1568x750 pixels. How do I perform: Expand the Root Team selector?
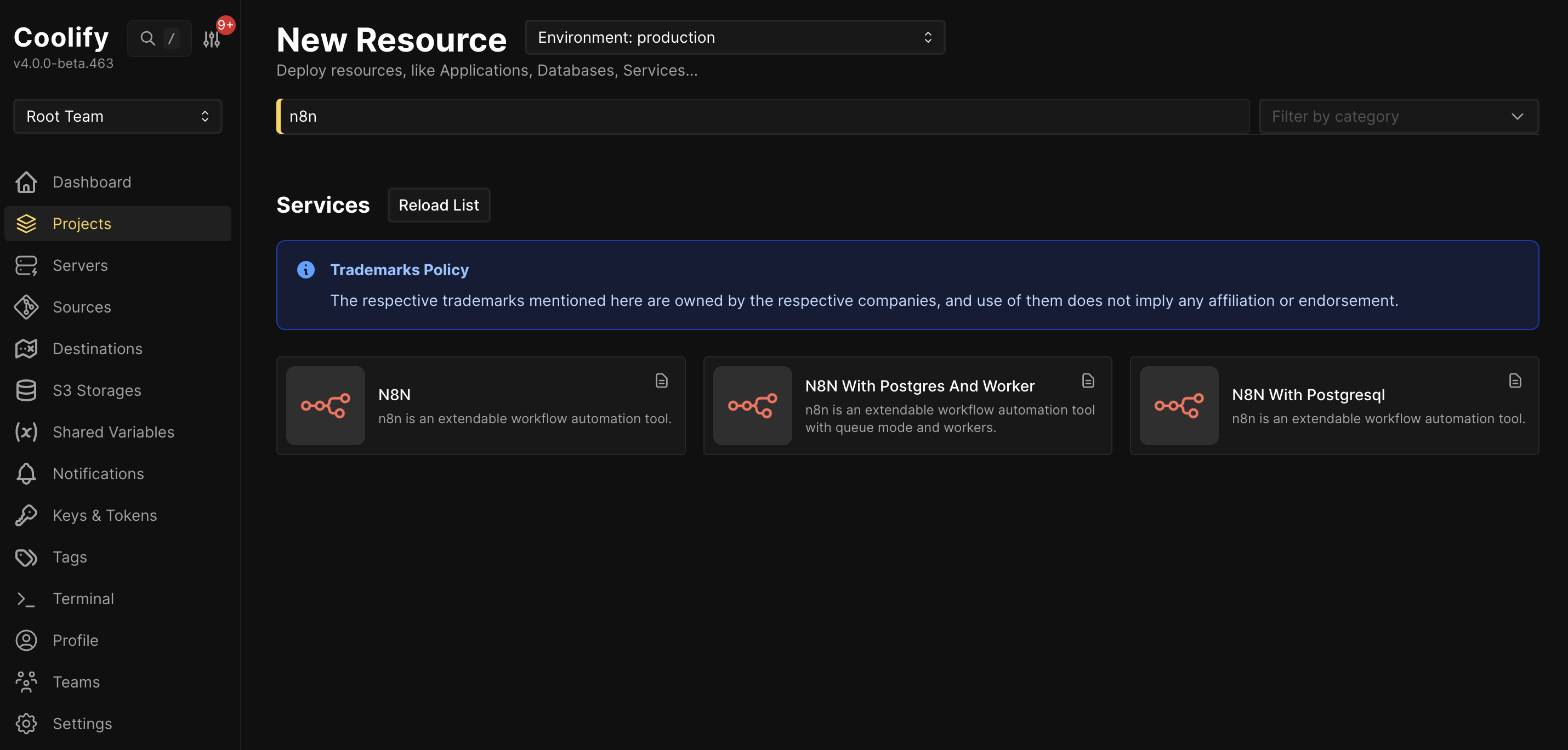pyautogui.click(x=117, y=116)
